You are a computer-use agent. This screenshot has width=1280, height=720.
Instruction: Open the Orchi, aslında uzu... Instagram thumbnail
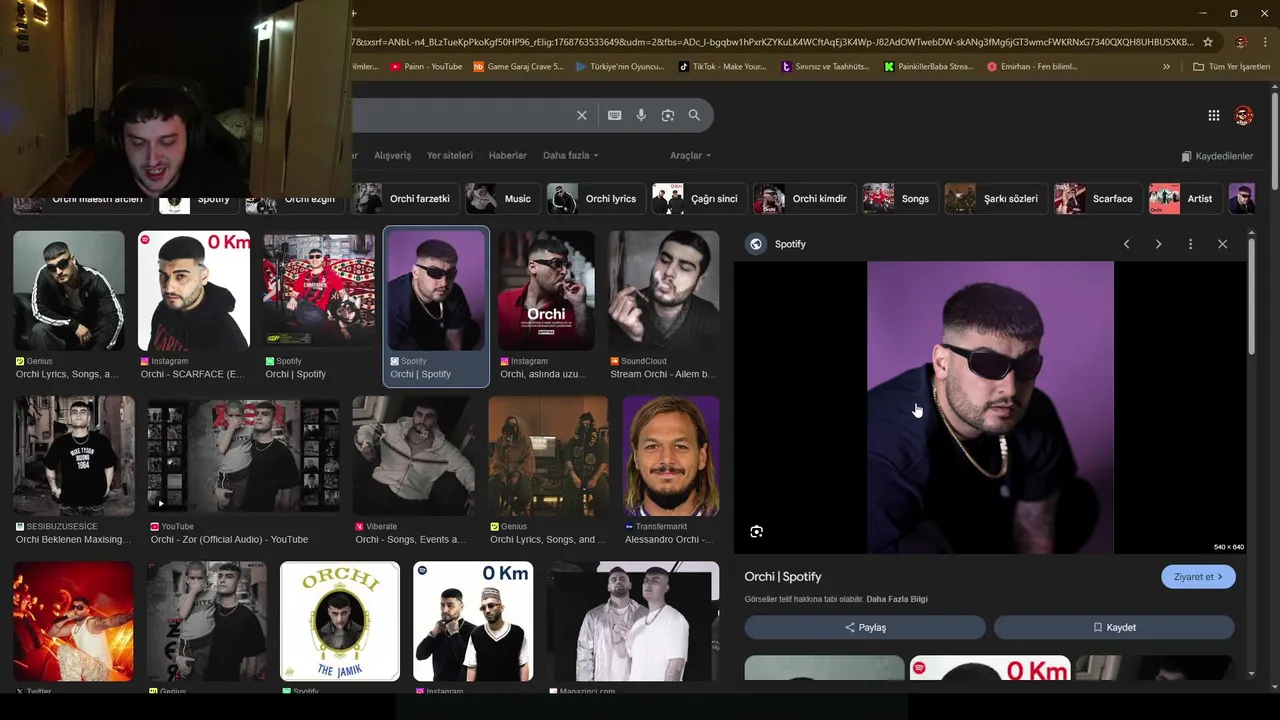pyautogui.click(x=548, y=291)
